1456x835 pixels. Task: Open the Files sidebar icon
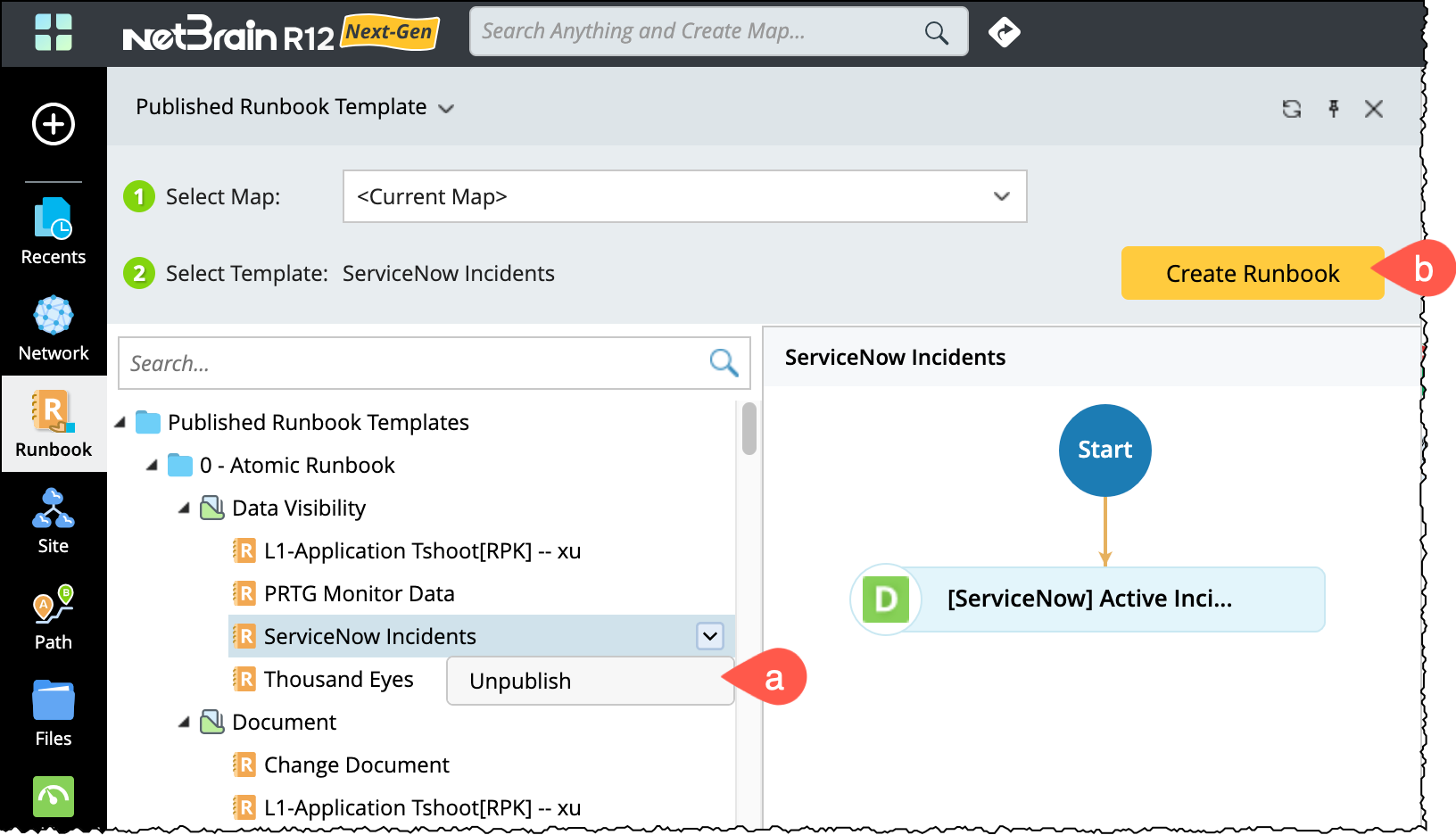coord(54,714)
